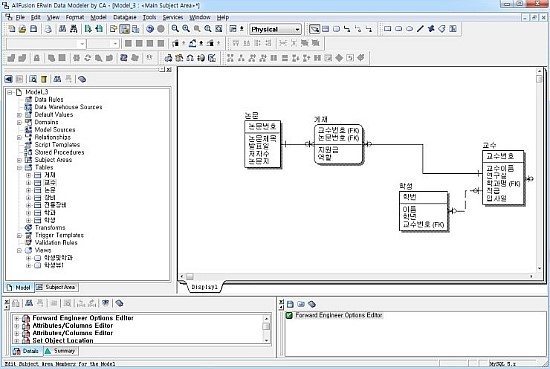Viewport: 550px width, 369px height.
Task: Select the rectangle shape drawing tool
Action: pos(388,29)
